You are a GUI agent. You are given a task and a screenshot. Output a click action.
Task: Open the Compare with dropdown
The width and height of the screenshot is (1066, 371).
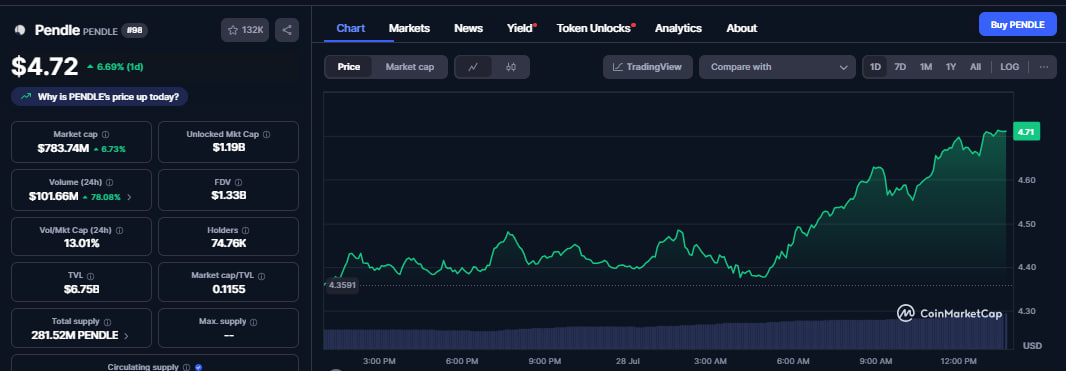tap(777, 67)
